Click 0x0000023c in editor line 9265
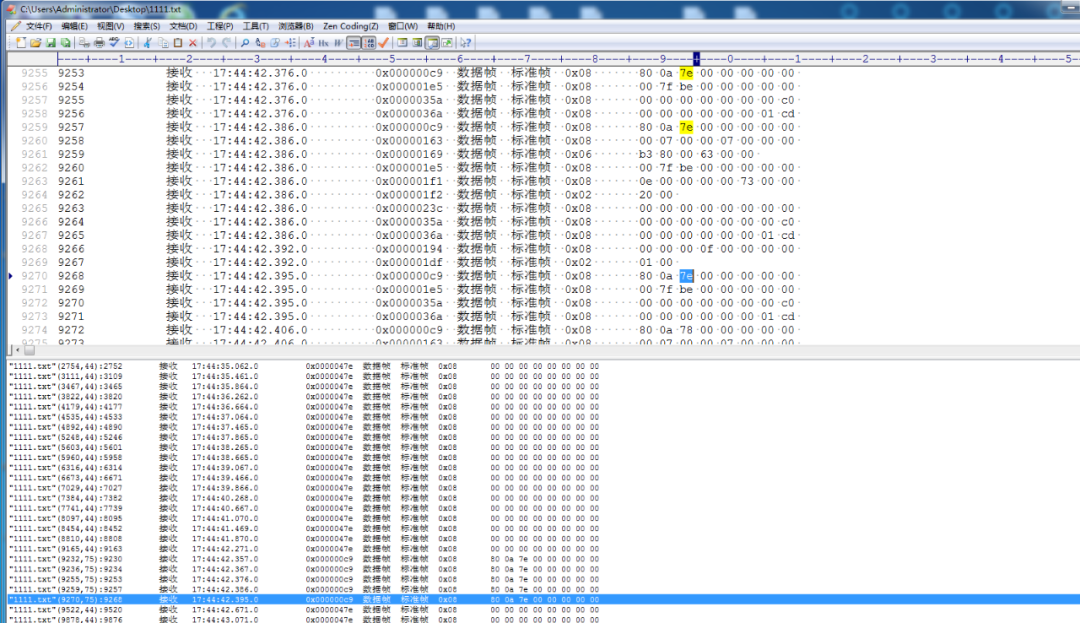Screen dimensions: 1080x623 click(x=409, y=209)
